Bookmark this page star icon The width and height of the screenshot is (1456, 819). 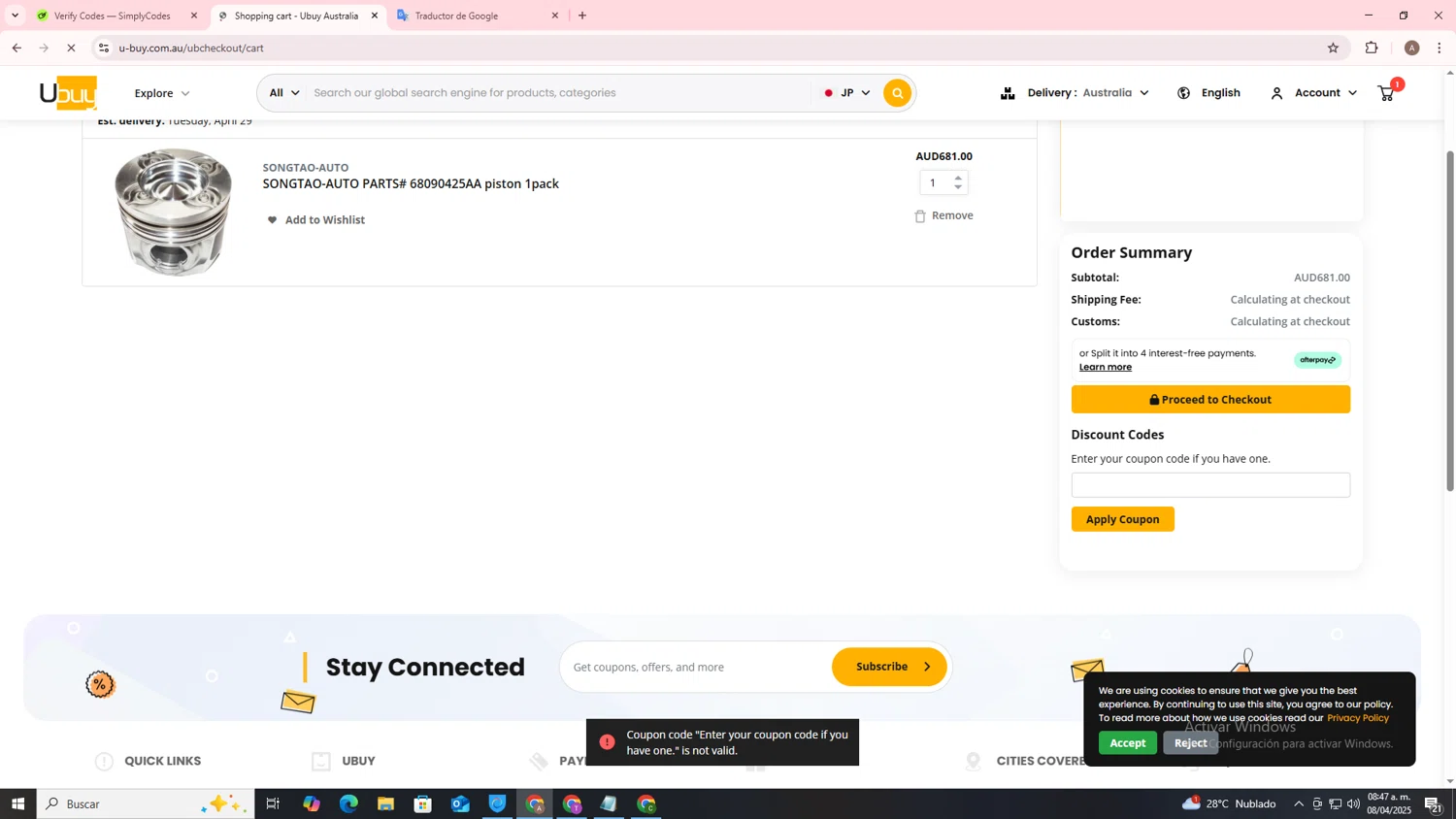point(1333,48)
